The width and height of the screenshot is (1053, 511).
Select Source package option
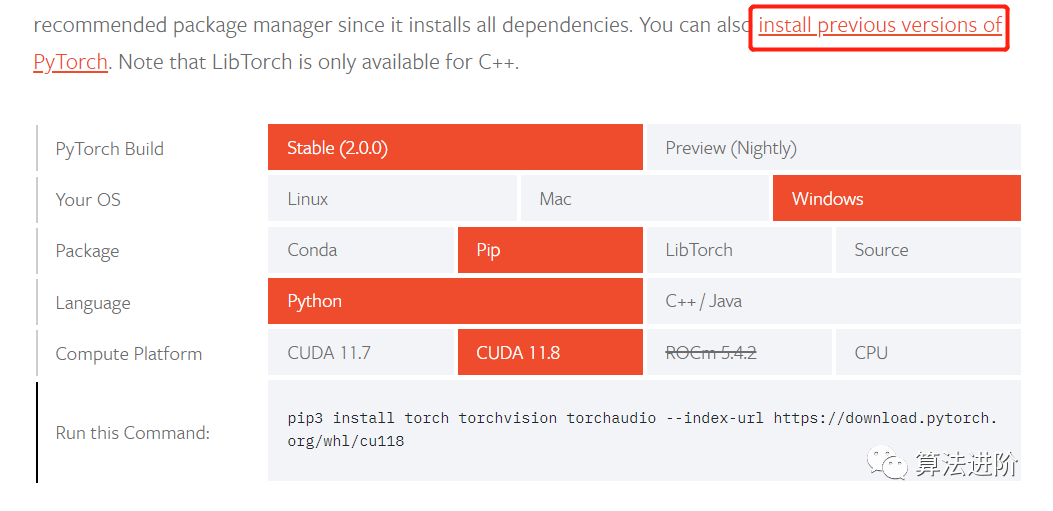927,250
